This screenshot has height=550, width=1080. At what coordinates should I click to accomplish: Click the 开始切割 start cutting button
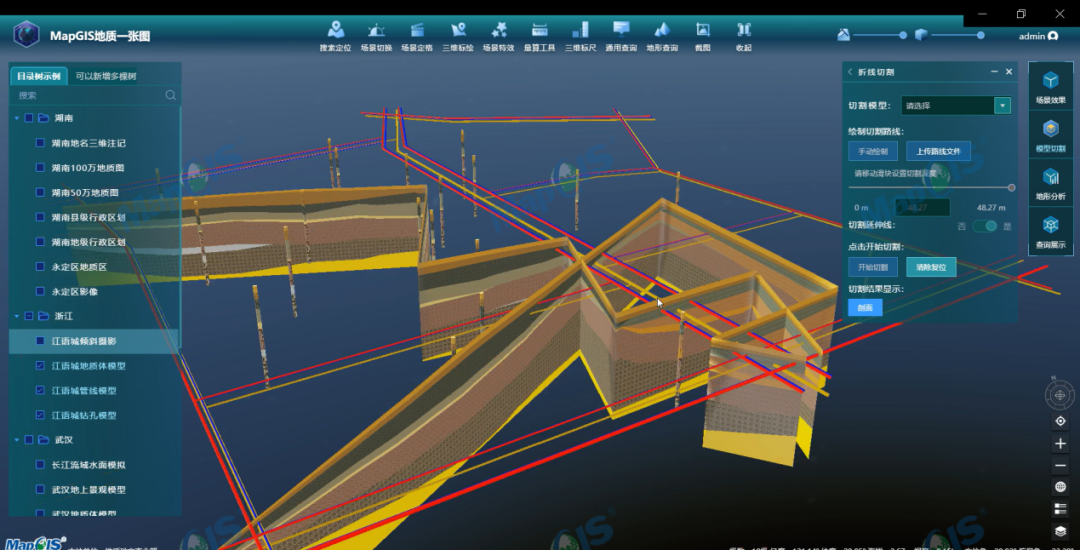click(873, 267)
